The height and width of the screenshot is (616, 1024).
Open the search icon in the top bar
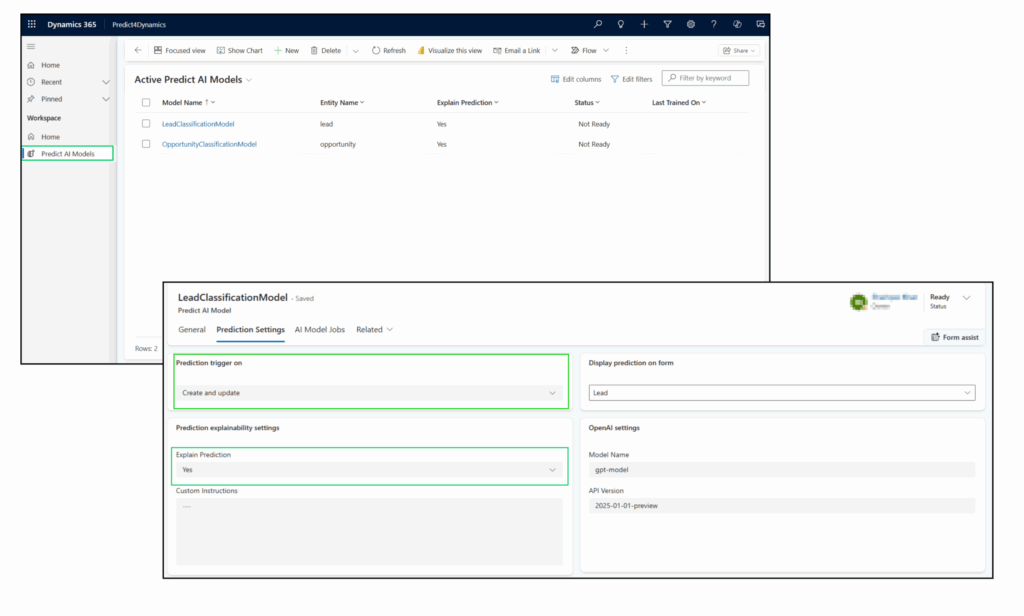pos(598,24)
